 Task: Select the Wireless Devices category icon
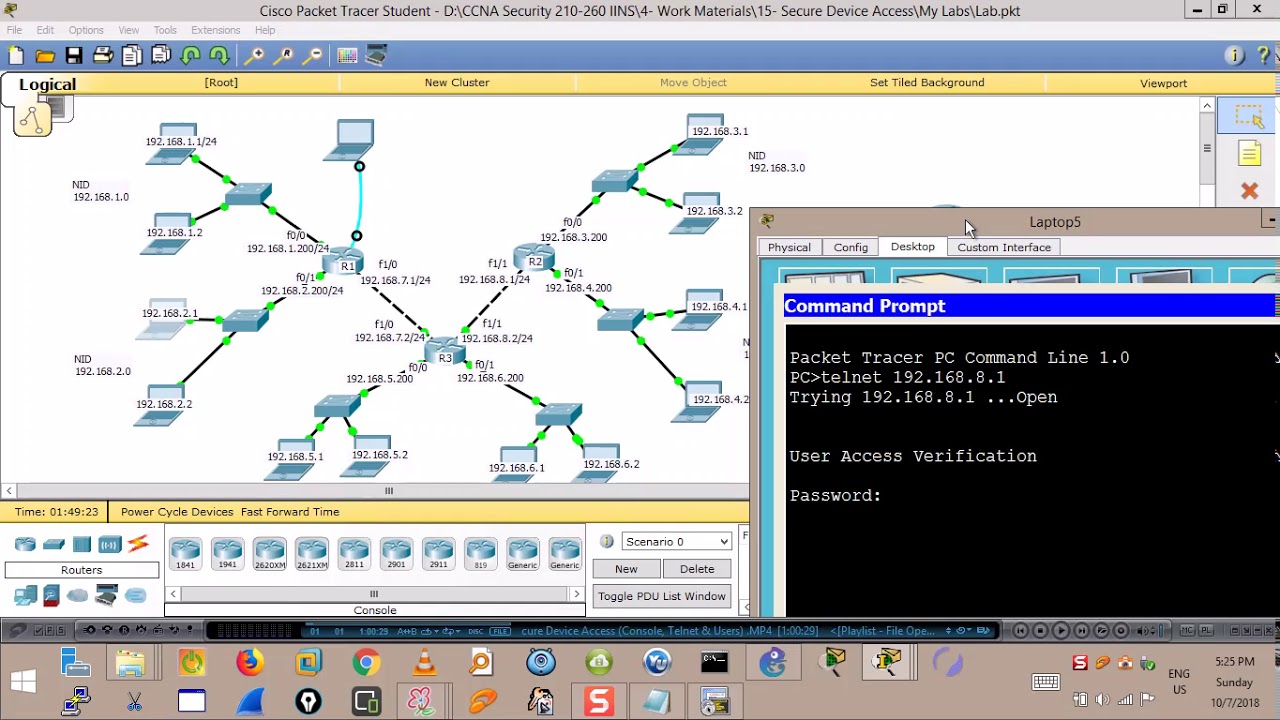click(x=110, y=544)
